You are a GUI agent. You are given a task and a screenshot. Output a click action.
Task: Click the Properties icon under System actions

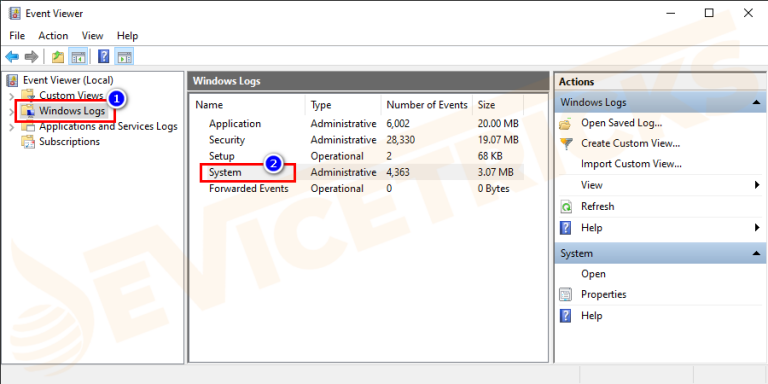click(566, 294)
